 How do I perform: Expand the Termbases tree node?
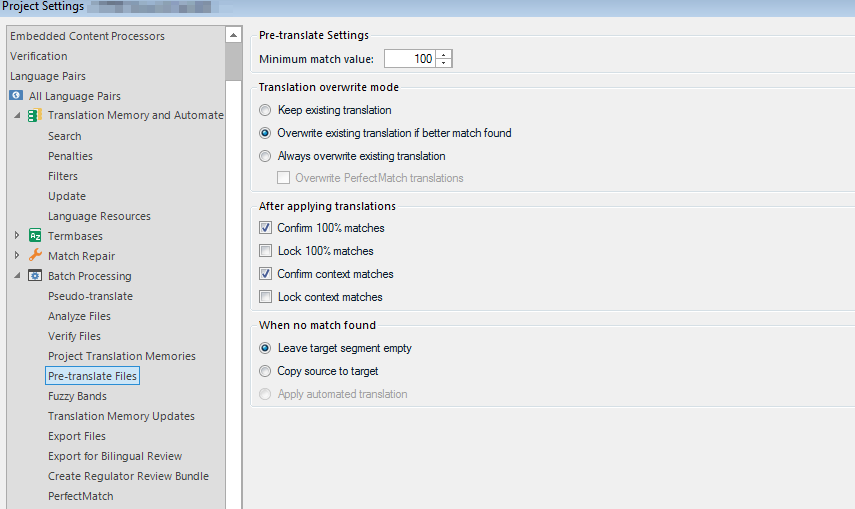17,236
